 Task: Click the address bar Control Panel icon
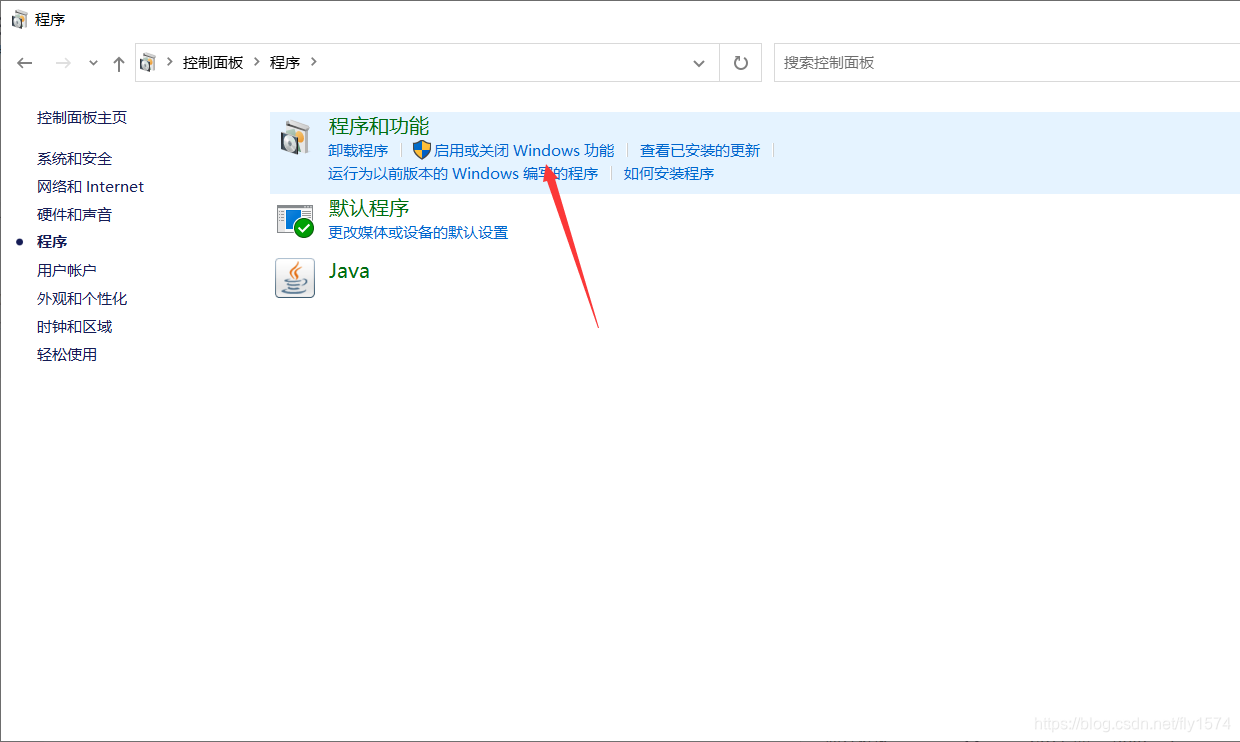coord(148,62)
